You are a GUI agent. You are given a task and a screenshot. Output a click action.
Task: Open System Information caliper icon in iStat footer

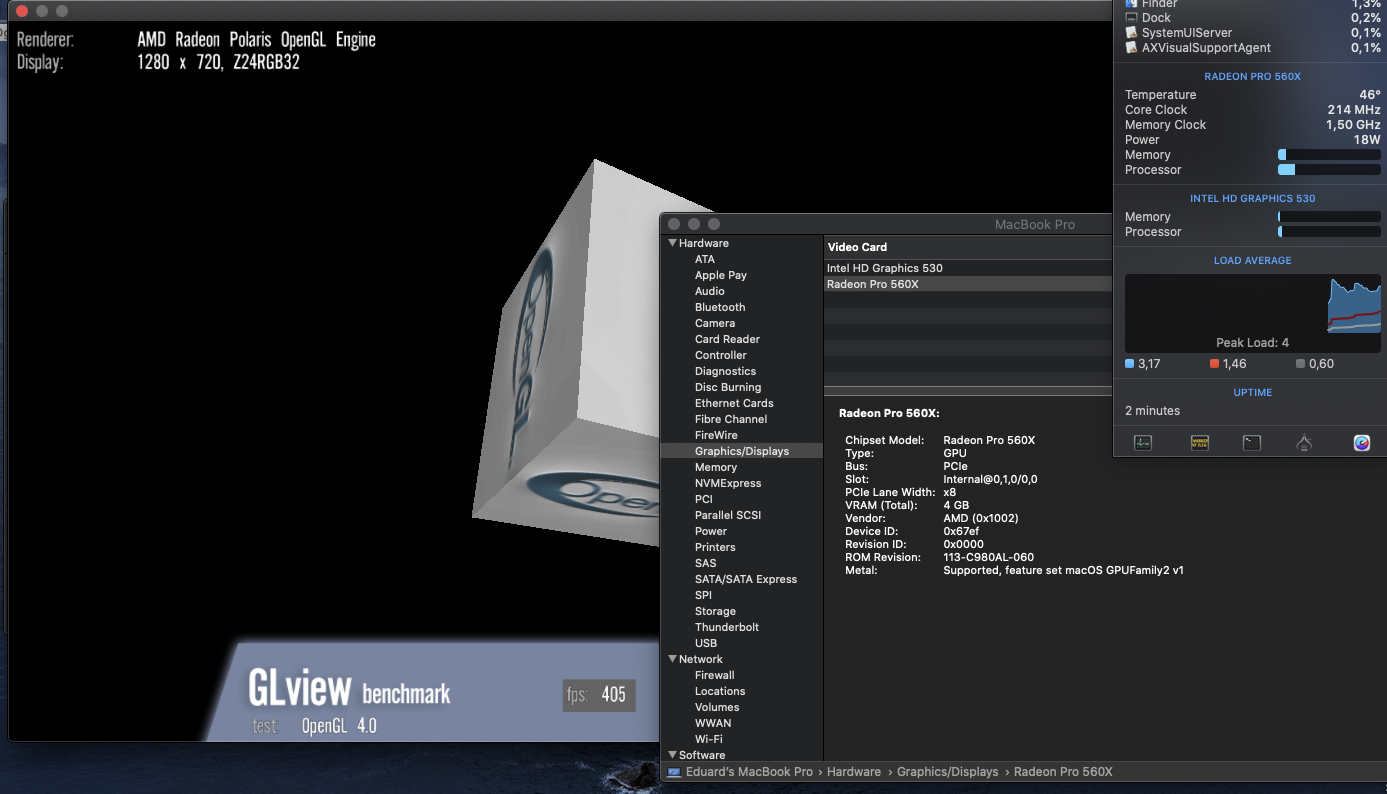tap(1304, 443)
